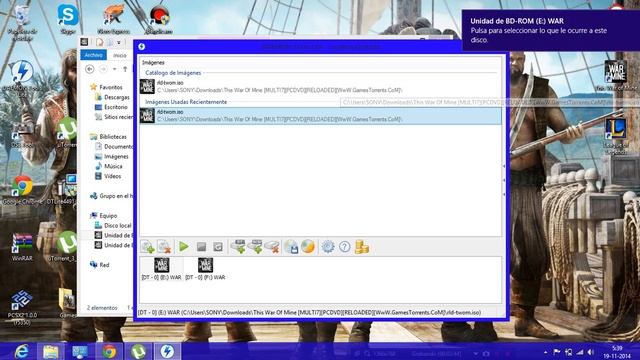This screenshot has width=640, height=360.
Task: Click the DAEMON Tools Lite desktop shortcut
Action: pos(22,77)
